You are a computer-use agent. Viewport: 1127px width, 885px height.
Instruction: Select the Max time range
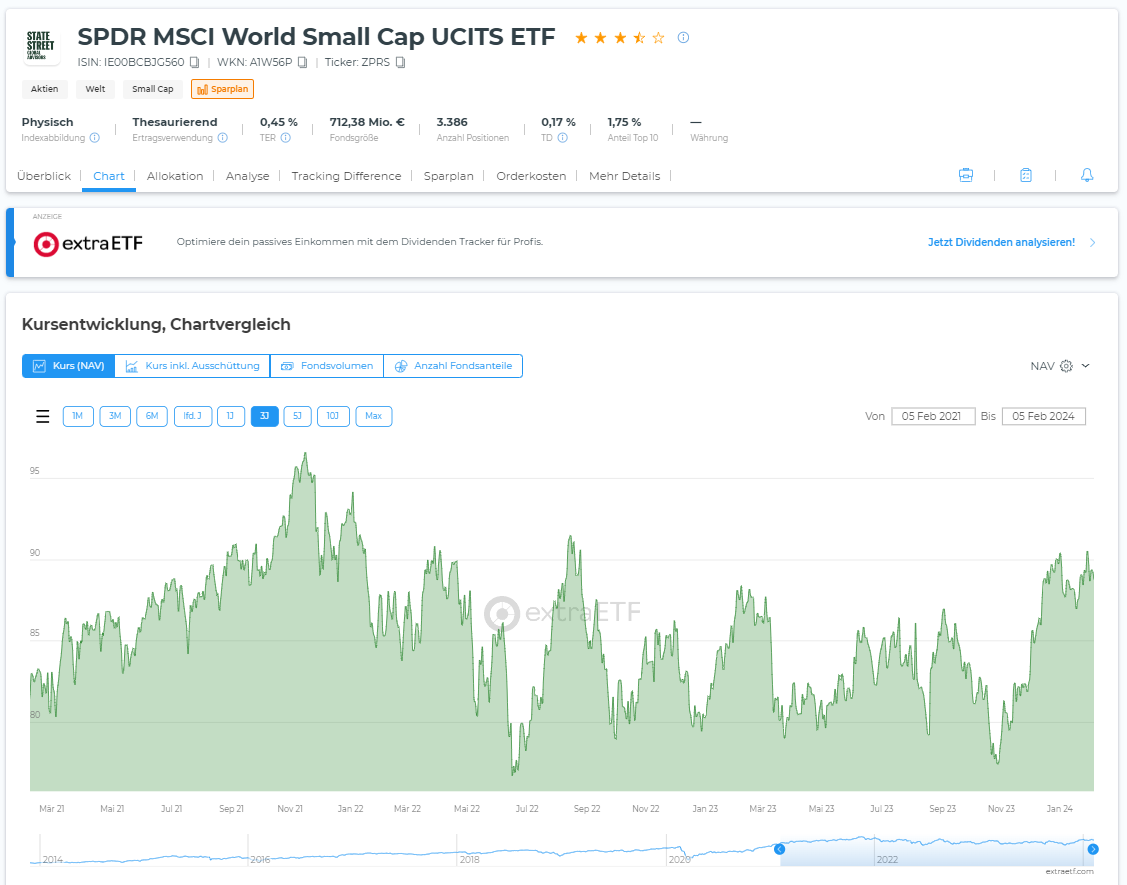374,416
